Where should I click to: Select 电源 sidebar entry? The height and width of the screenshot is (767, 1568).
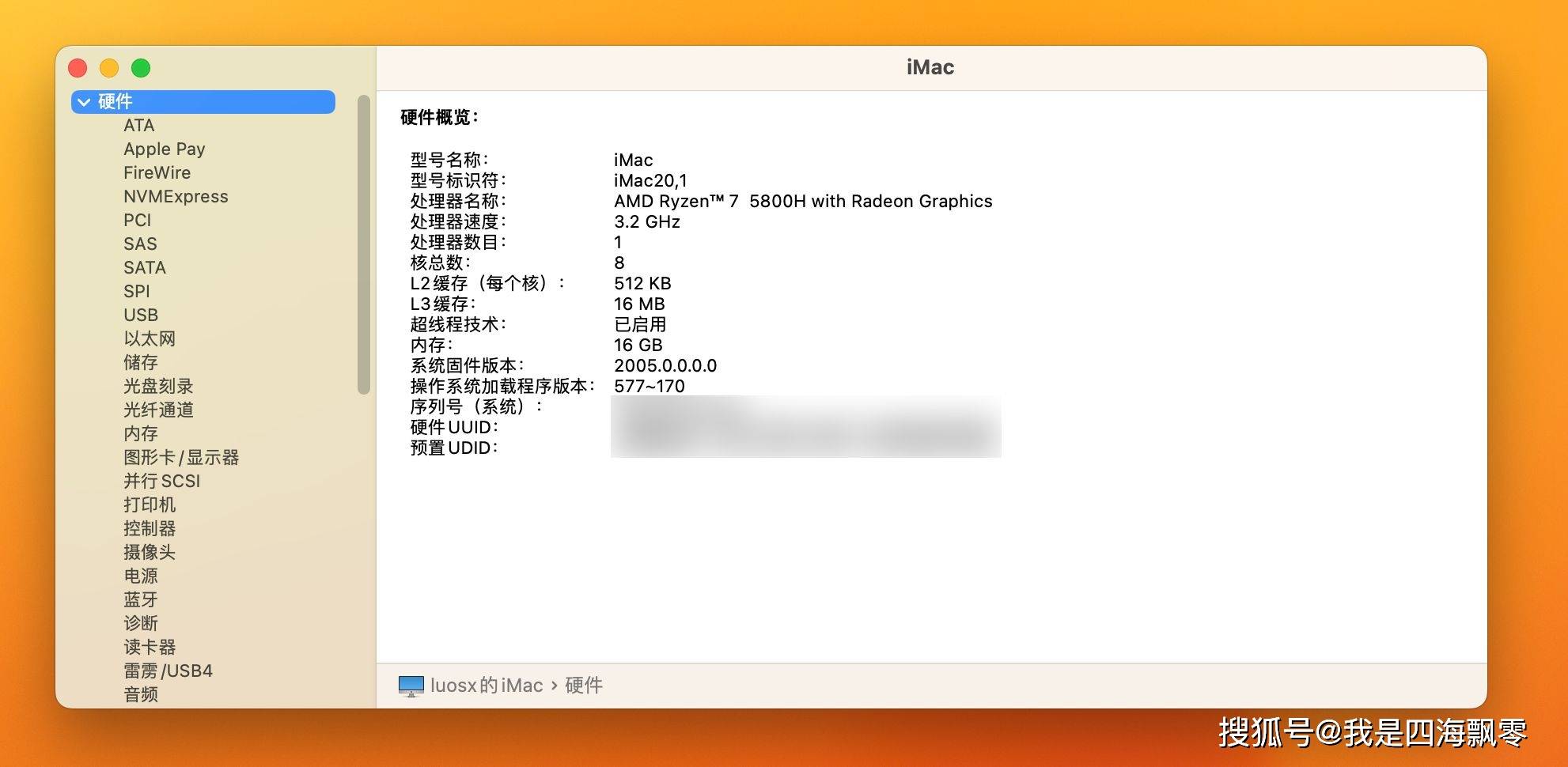tap(141, 576)
